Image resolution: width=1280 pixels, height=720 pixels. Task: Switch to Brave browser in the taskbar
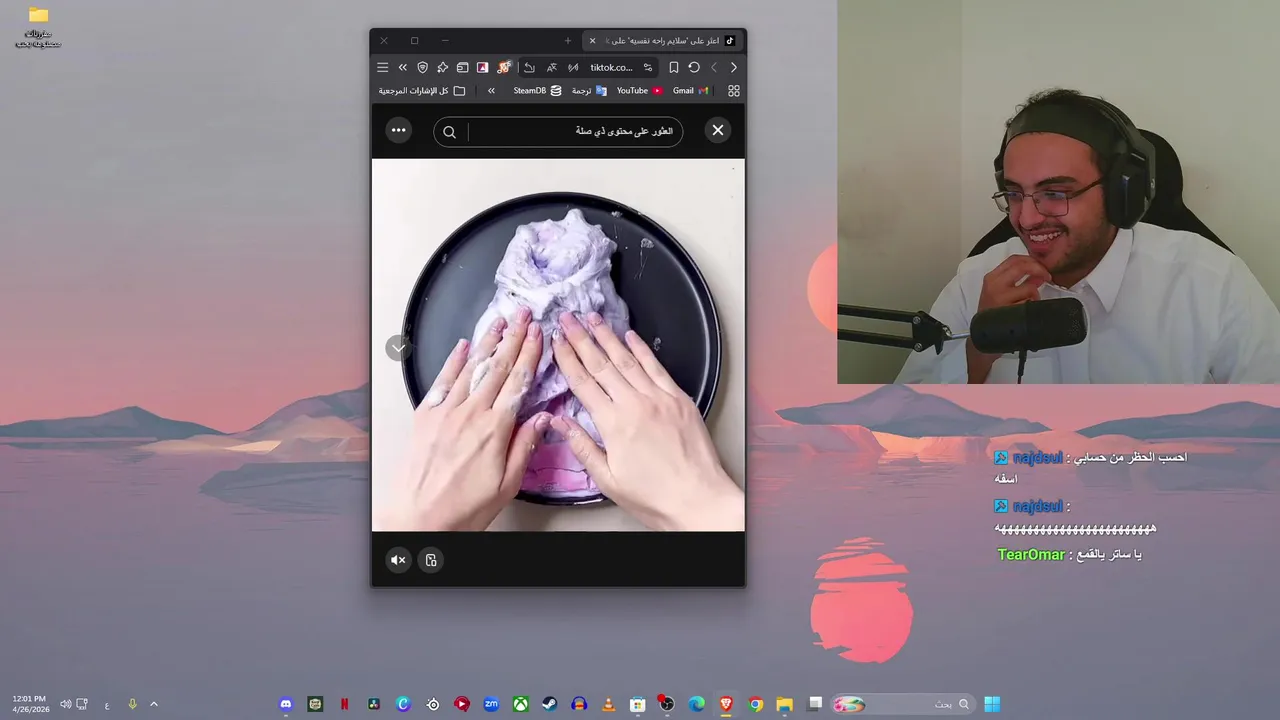click(x=726, y=704)
